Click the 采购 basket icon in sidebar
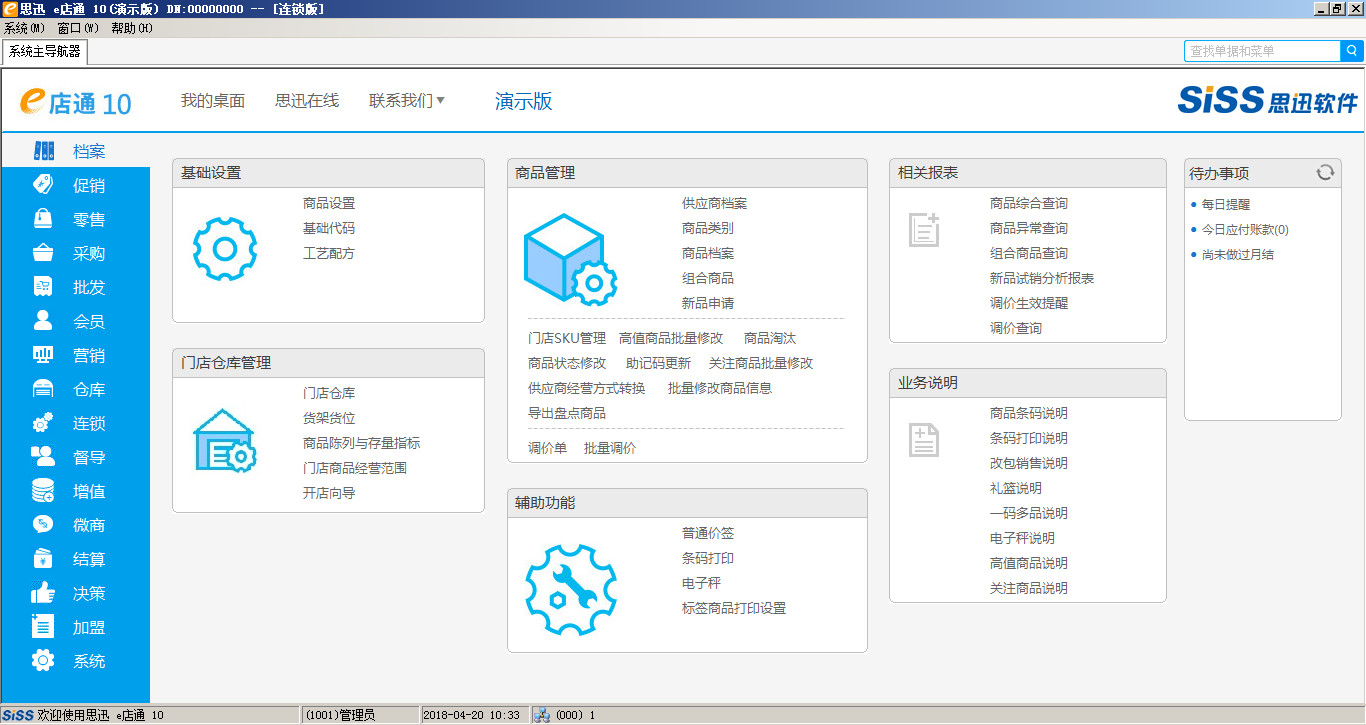 44,253
